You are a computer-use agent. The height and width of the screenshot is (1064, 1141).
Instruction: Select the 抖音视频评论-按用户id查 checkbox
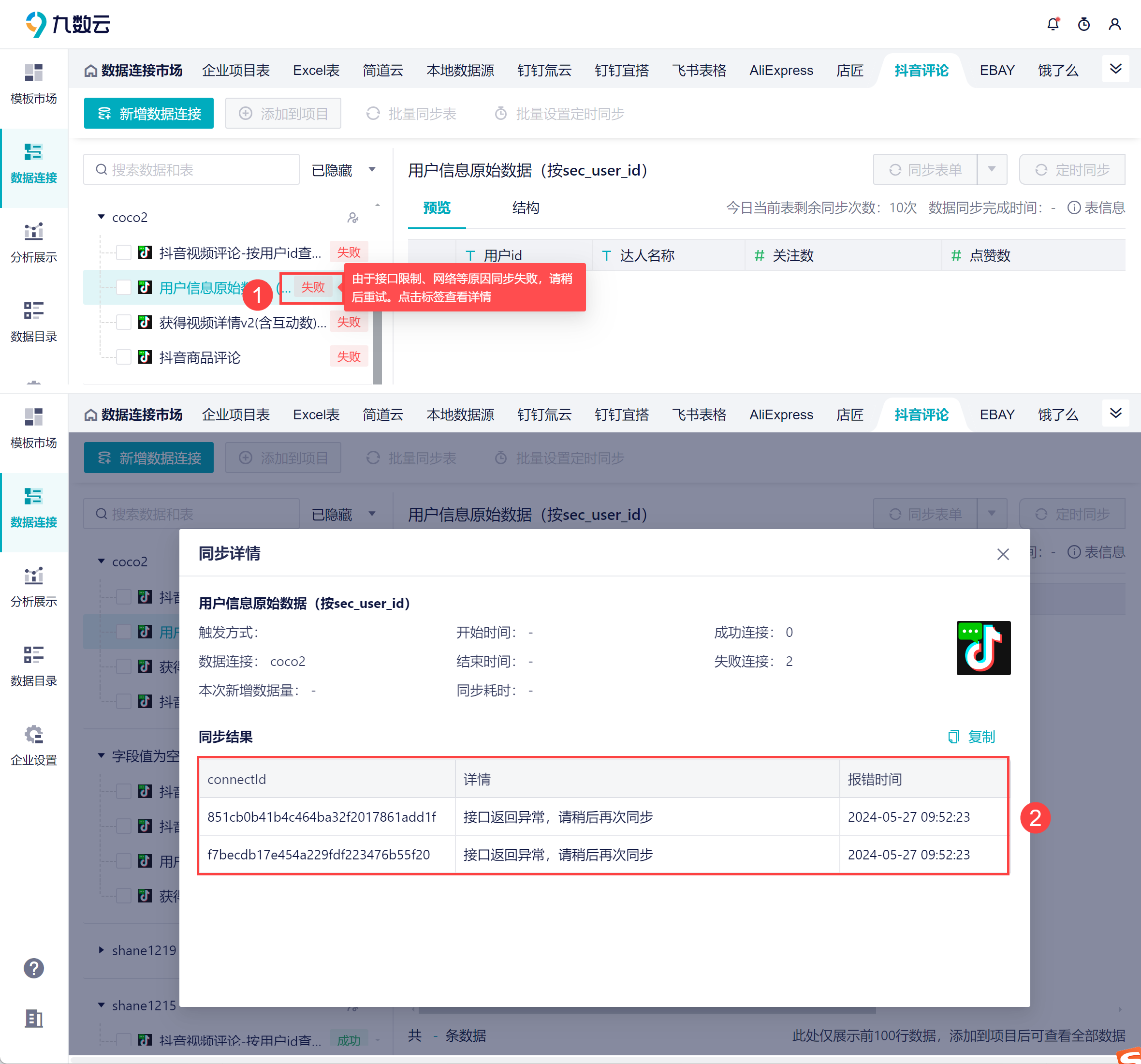pos(123,252)
